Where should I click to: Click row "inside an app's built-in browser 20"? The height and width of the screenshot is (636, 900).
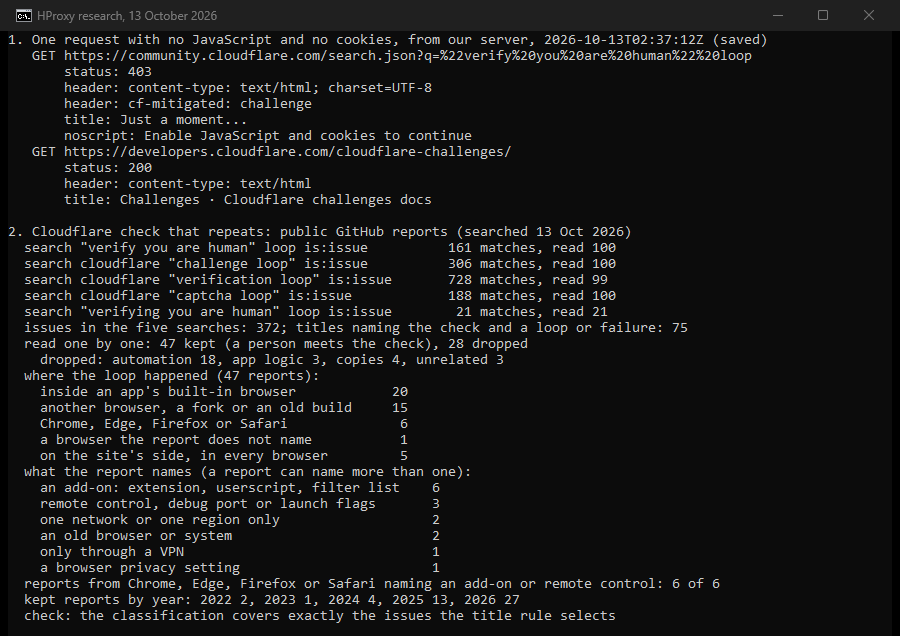224,392
